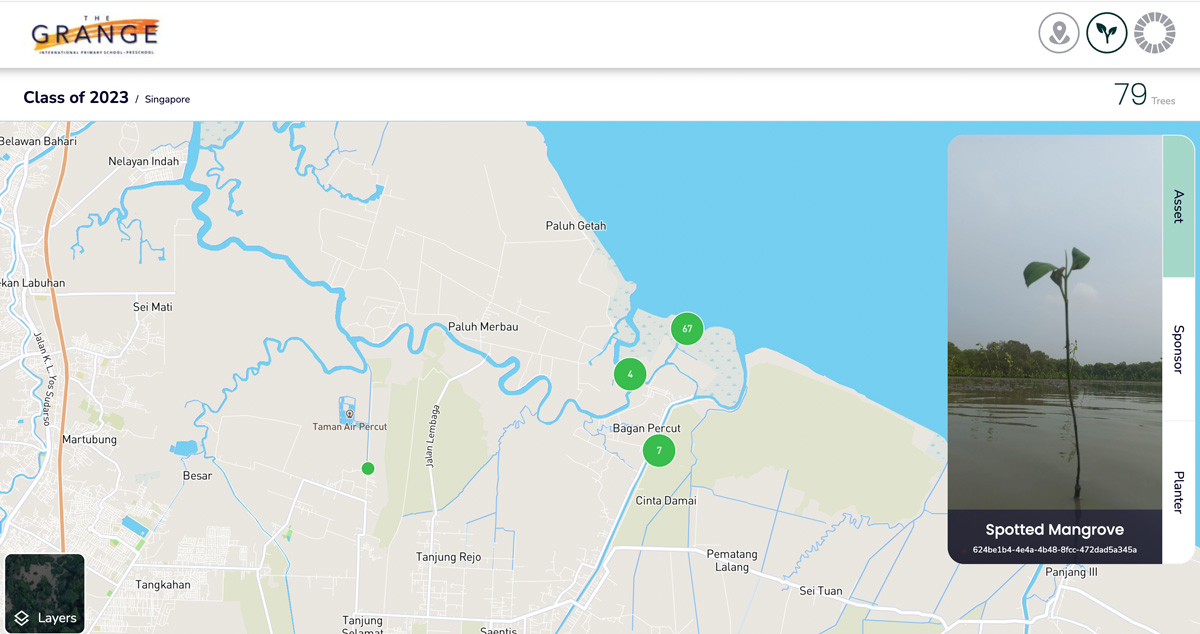The width and height of the screenshot is (1200, 634).
Task: Click The Grange school logo
Action: click(x=95, y=34)
